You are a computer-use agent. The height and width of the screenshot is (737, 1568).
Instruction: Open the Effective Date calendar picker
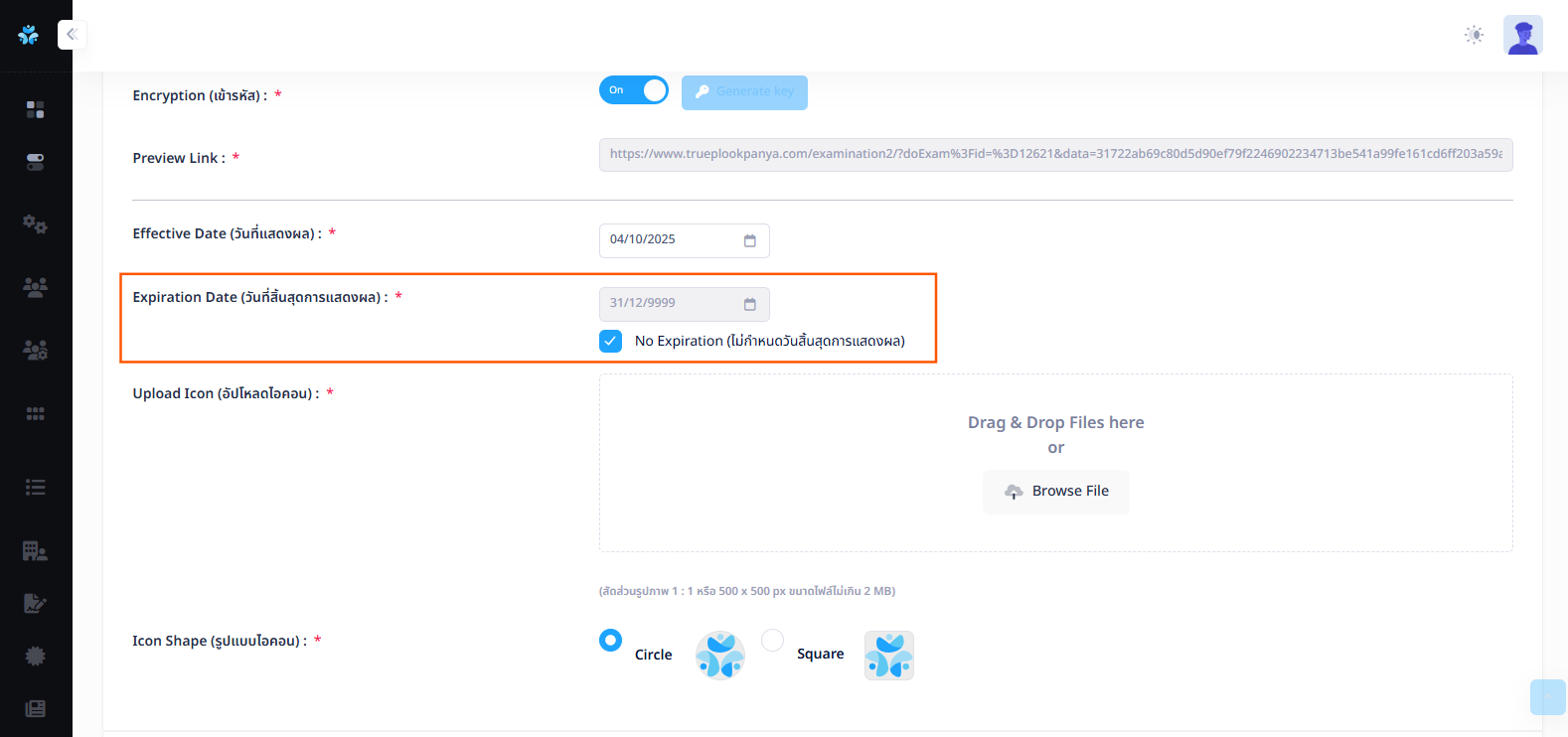(x=750, y=240)
